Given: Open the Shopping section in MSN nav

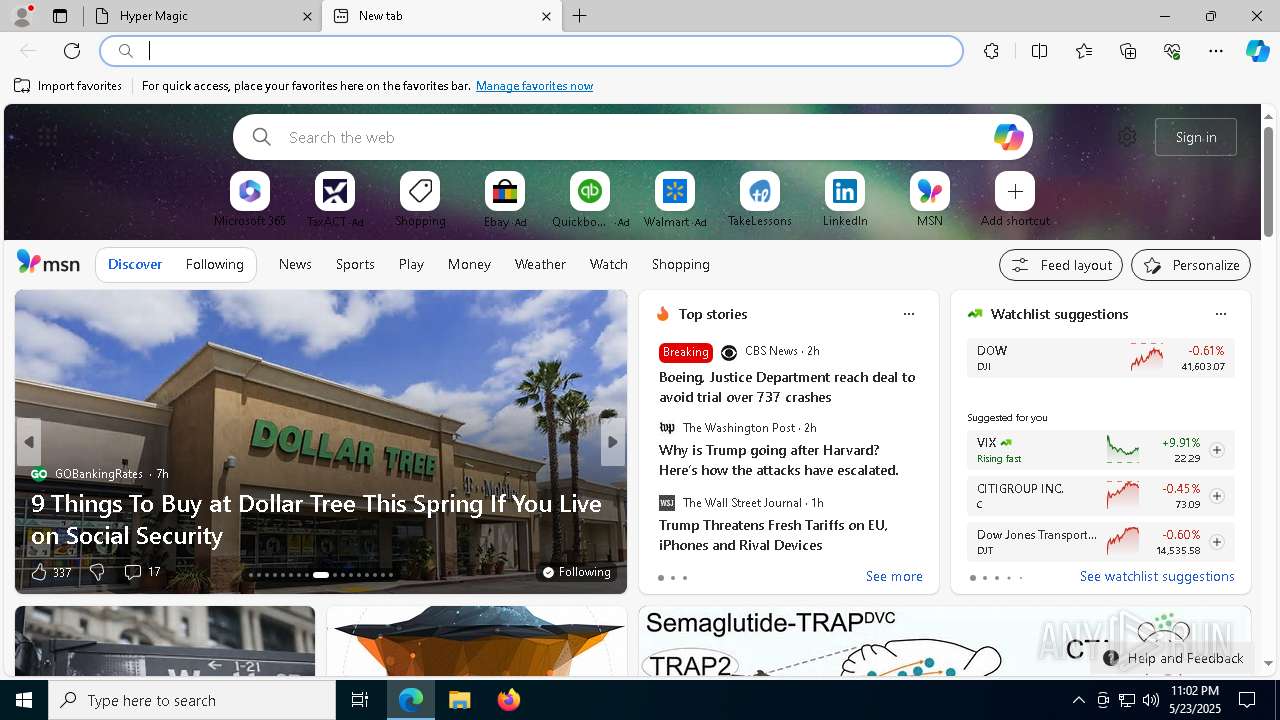Looking at the screenshot, I should (681, 264).
